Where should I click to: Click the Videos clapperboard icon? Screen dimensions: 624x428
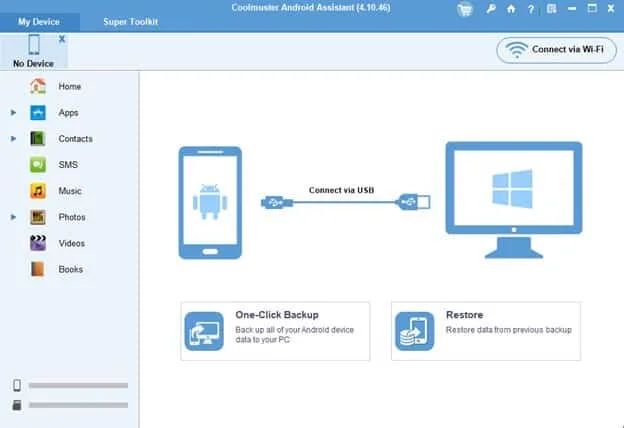(x=38, y=243)
